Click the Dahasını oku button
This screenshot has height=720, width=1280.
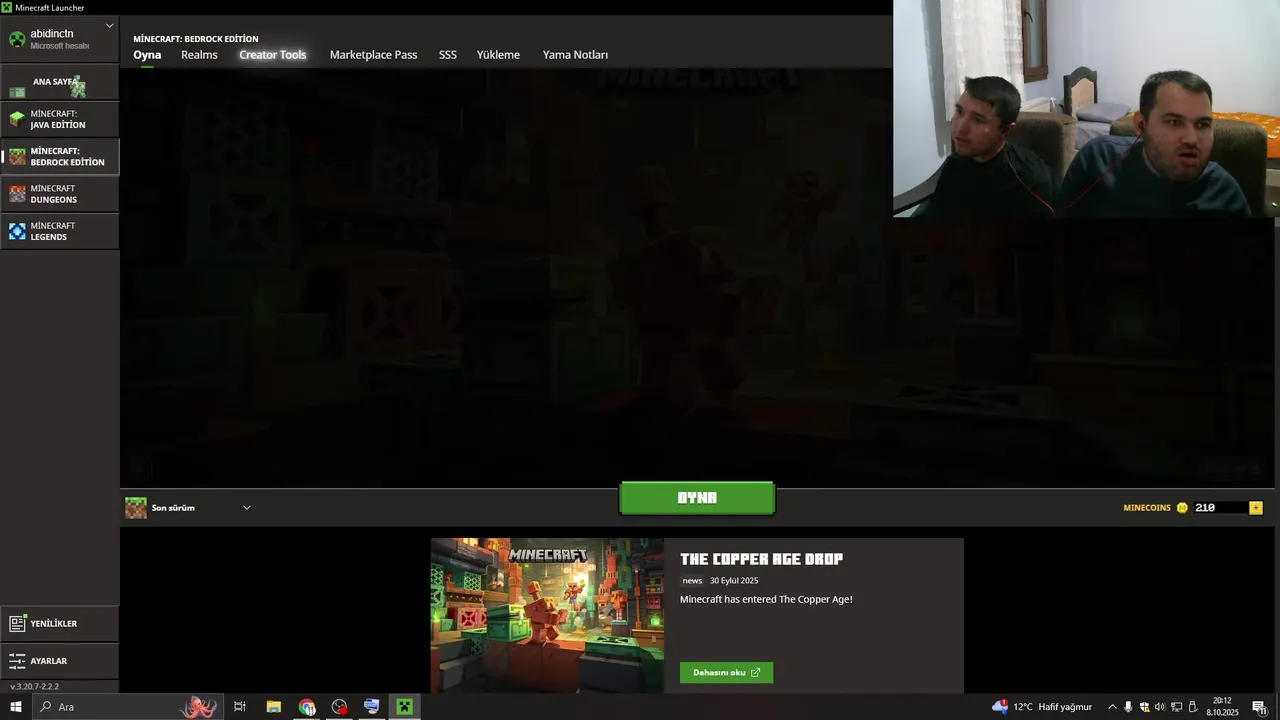726,673
